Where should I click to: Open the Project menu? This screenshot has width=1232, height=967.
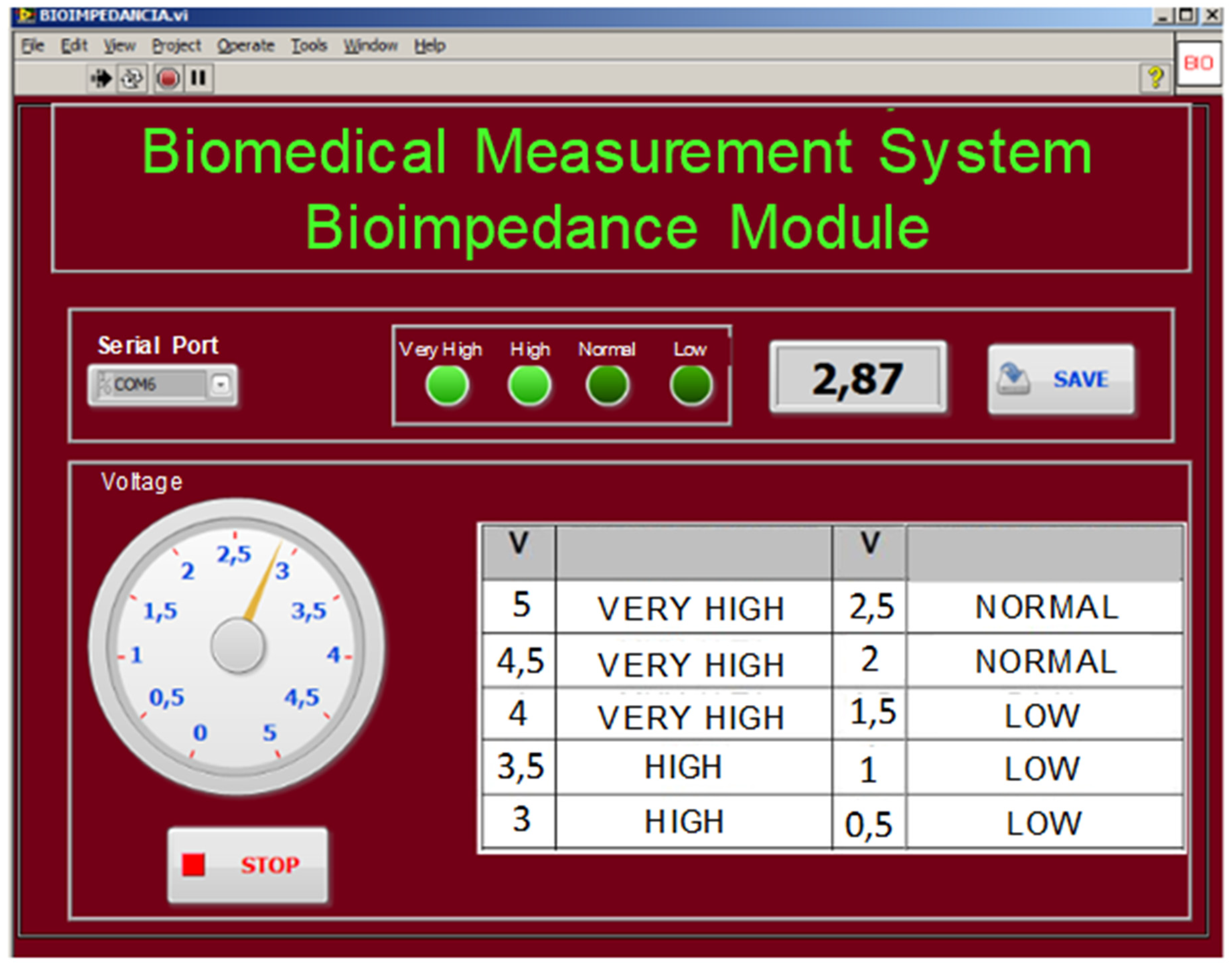(176, 45)
